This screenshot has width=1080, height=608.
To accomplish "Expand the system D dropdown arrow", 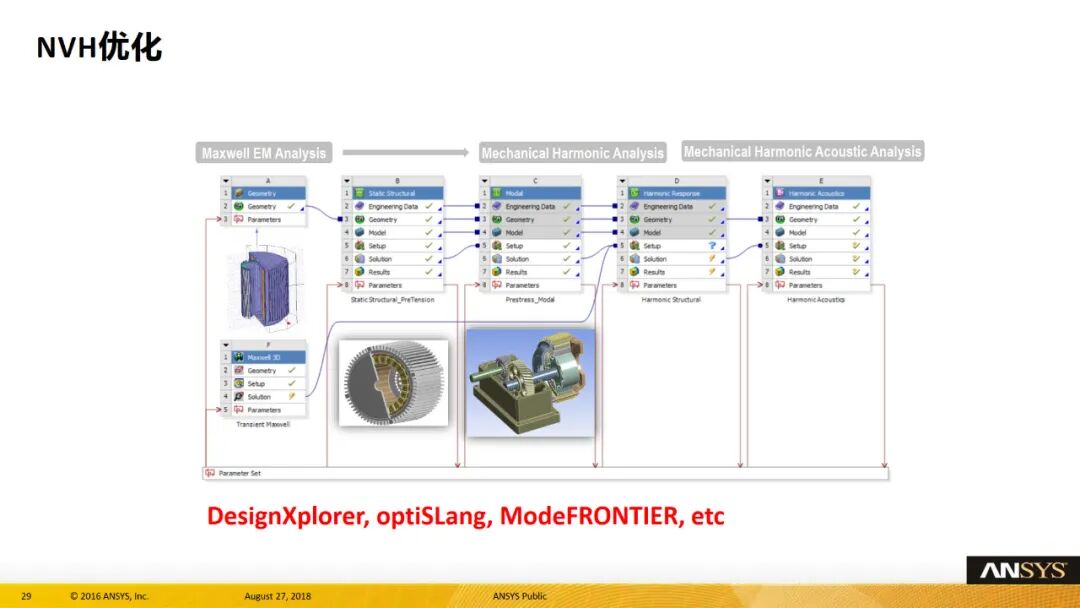I will 622,181.
